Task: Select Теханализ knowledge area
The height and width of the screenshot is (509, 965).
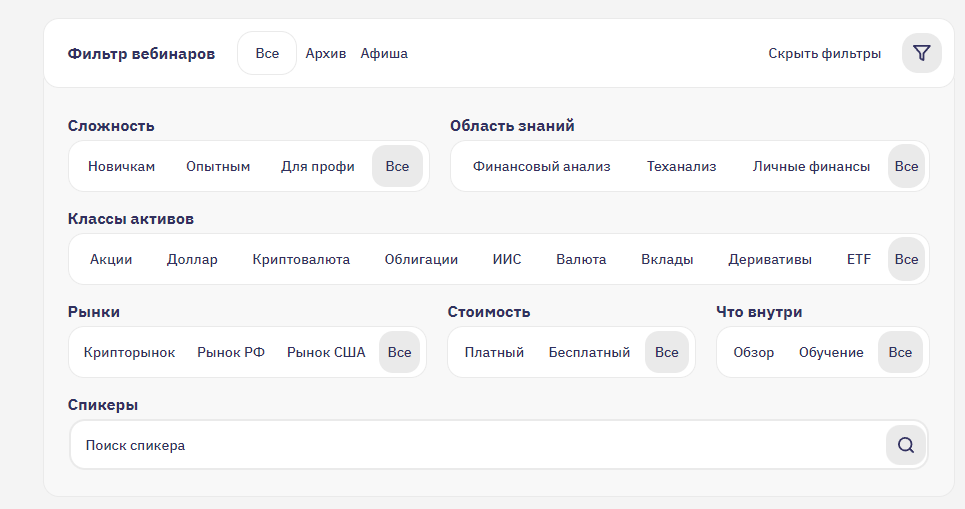Action: tap(681, 166)
